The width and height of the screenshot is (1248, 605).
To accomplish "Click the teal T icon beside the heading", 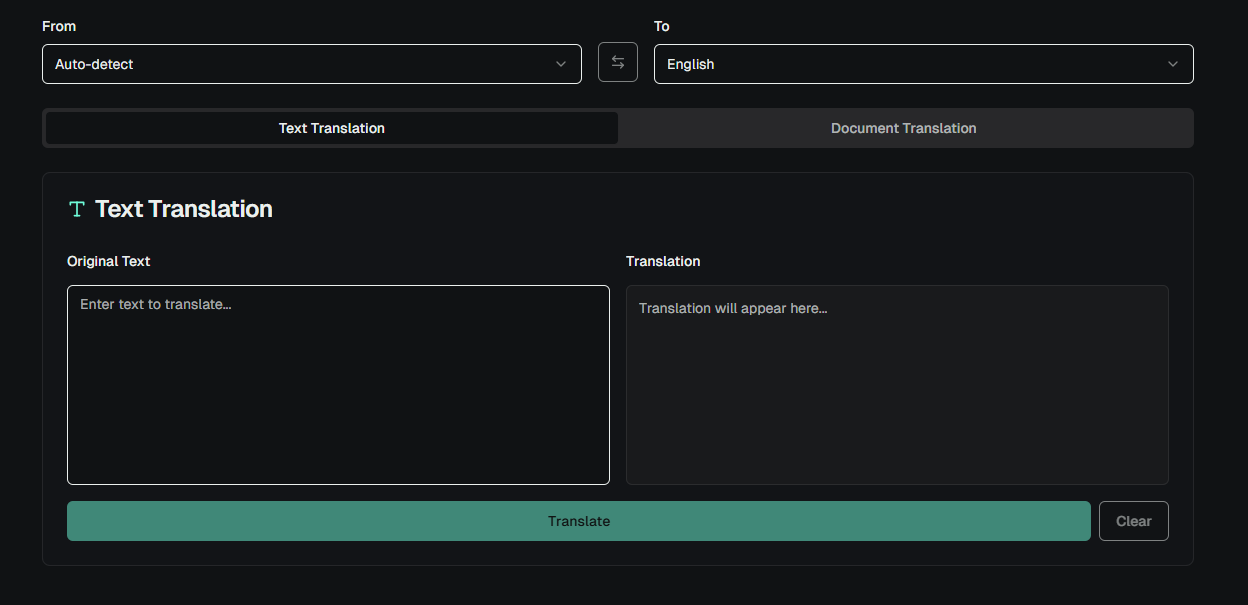I will click(77, 209).
